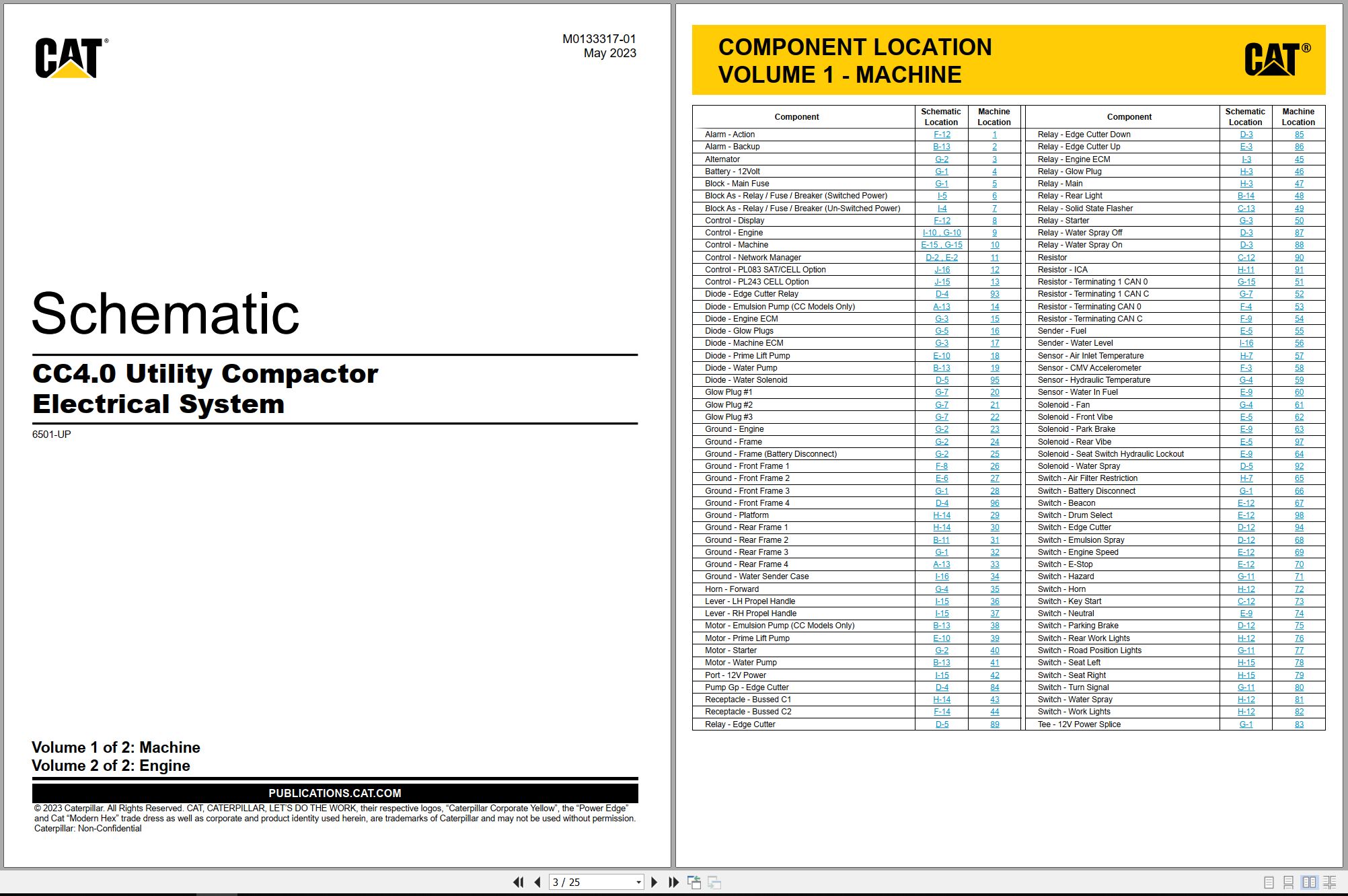Screen dimensions: 1348x896
Task: Click machine location 35 for Horn - Forward
Action: (x=994, y=589)
